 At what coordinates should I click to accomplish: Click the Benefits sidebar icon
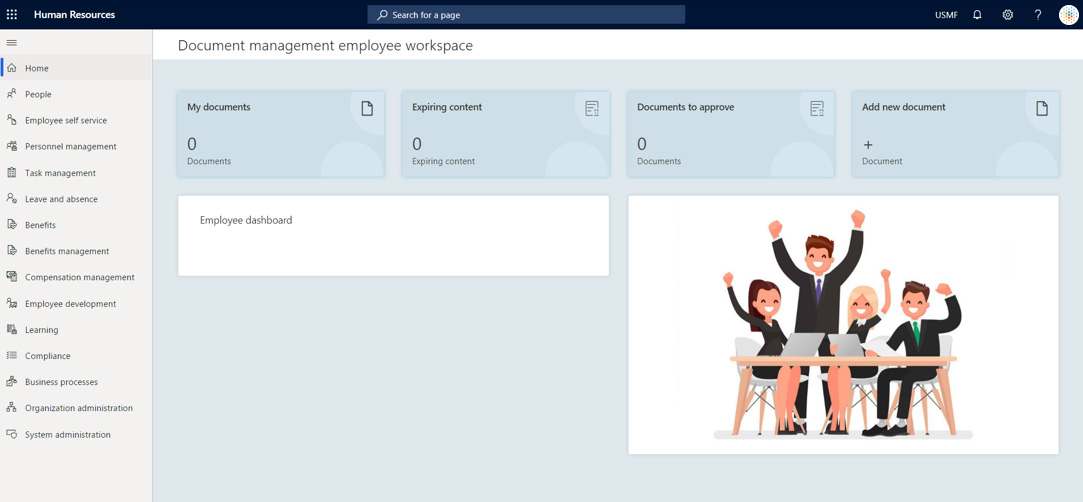(11, 225)
